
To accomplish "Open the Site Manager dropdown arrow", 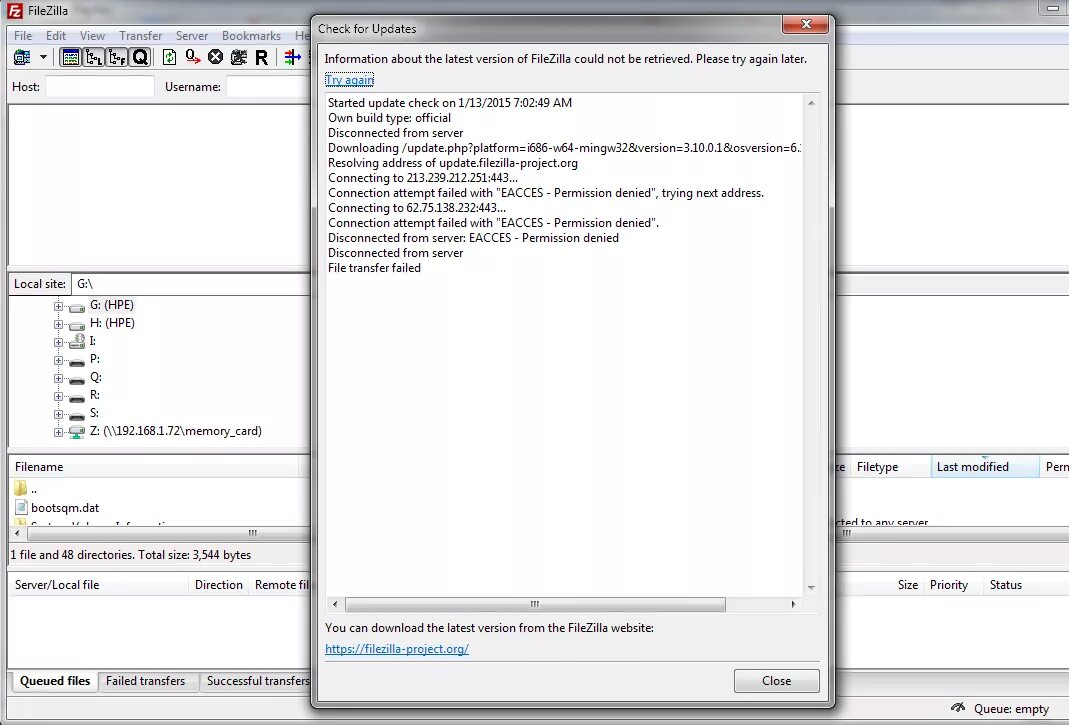I will 44,57.
